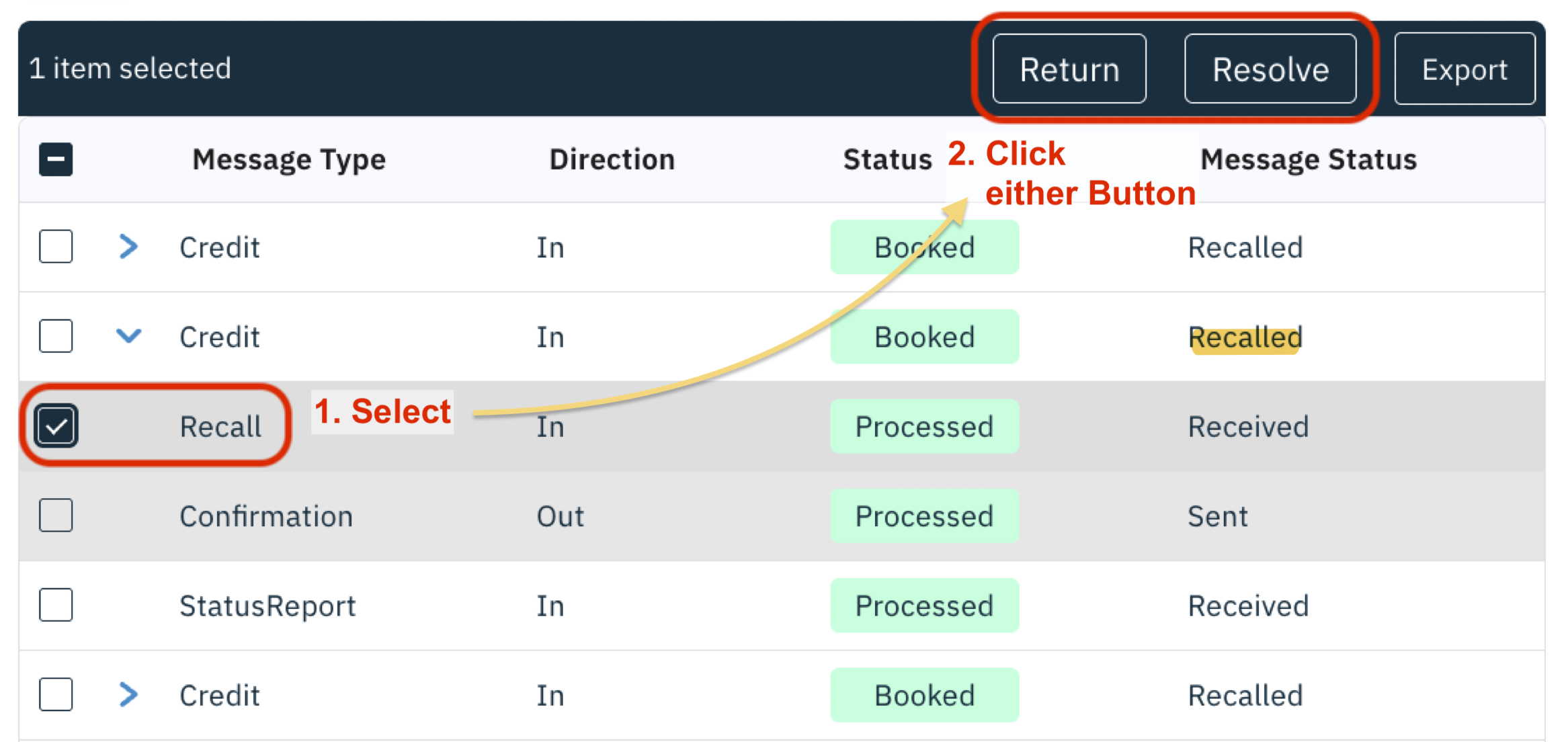Click the Processed badge in Recall row

(x=924, y=427)
